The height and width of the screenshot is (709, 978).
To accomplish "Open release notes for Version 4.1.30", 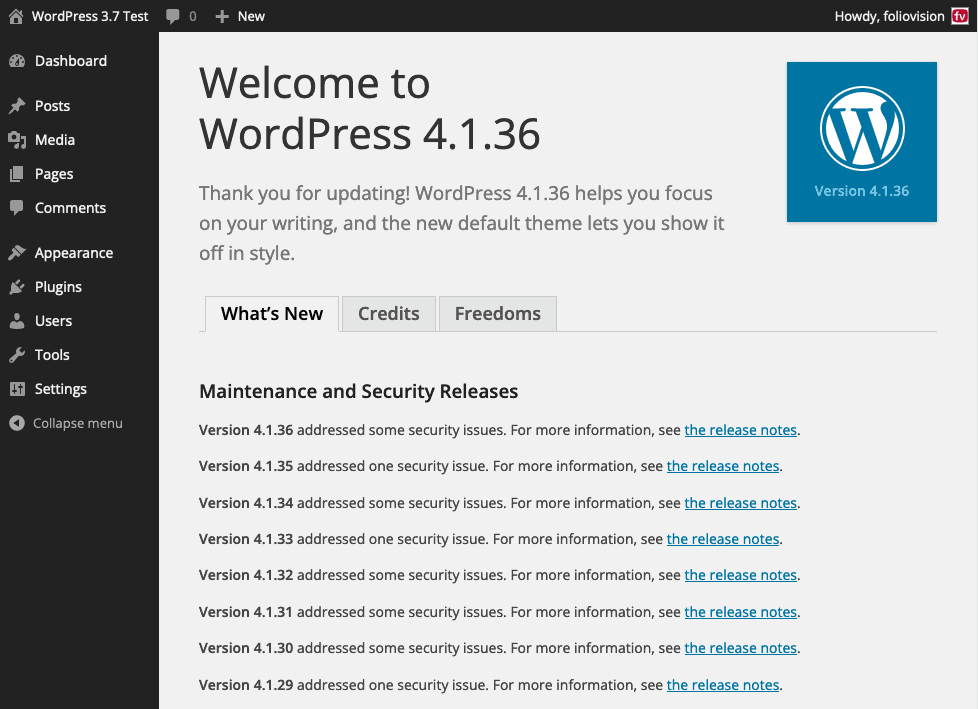I will point(740,649).
